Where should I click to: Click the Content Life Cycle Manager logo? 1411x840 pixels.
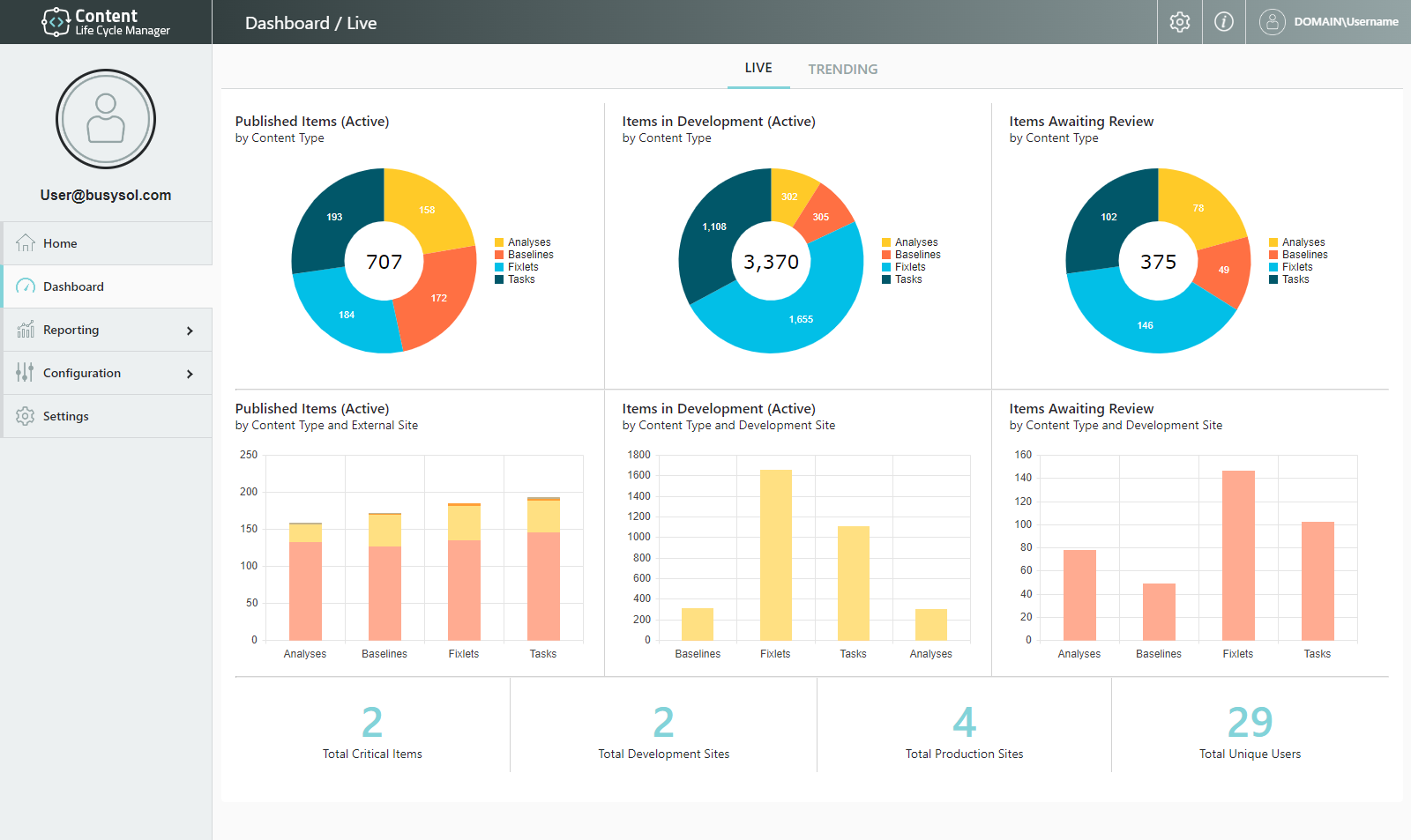(106, 22)
